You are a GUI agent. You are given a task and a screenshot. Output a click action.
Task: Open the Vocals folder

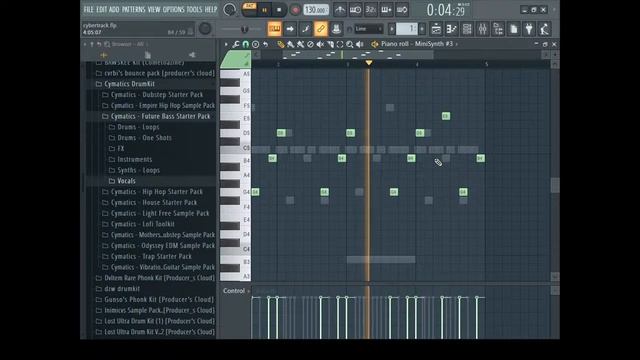pos(122,181)
